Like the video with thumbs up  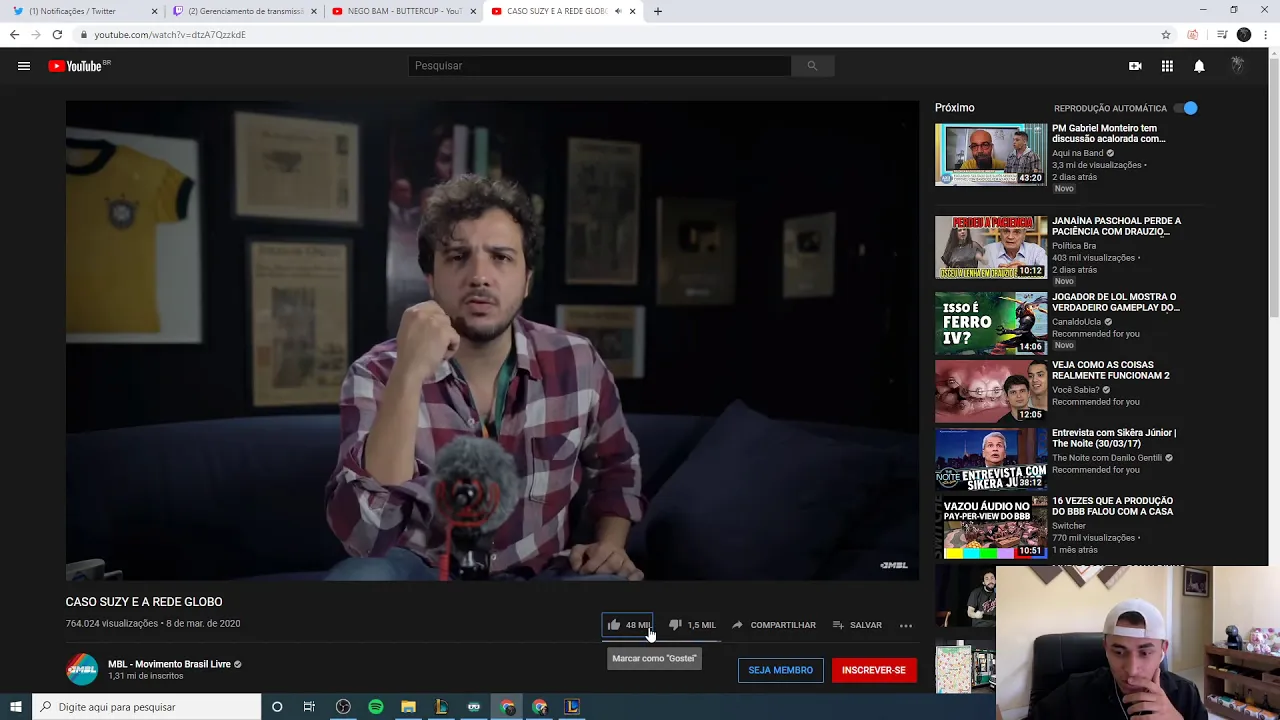point(628,625)
